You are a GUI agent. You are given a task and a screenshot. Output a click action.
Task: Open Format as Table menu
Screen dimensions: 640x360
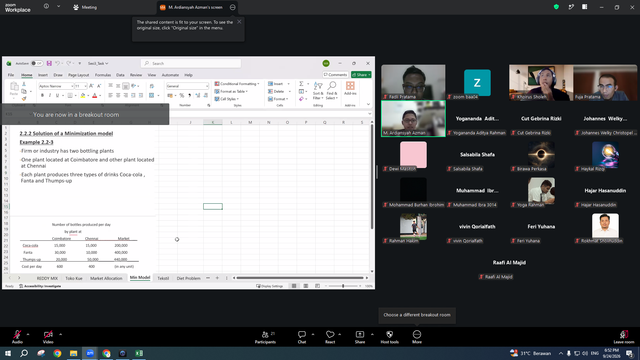click(x=231, y=91)
